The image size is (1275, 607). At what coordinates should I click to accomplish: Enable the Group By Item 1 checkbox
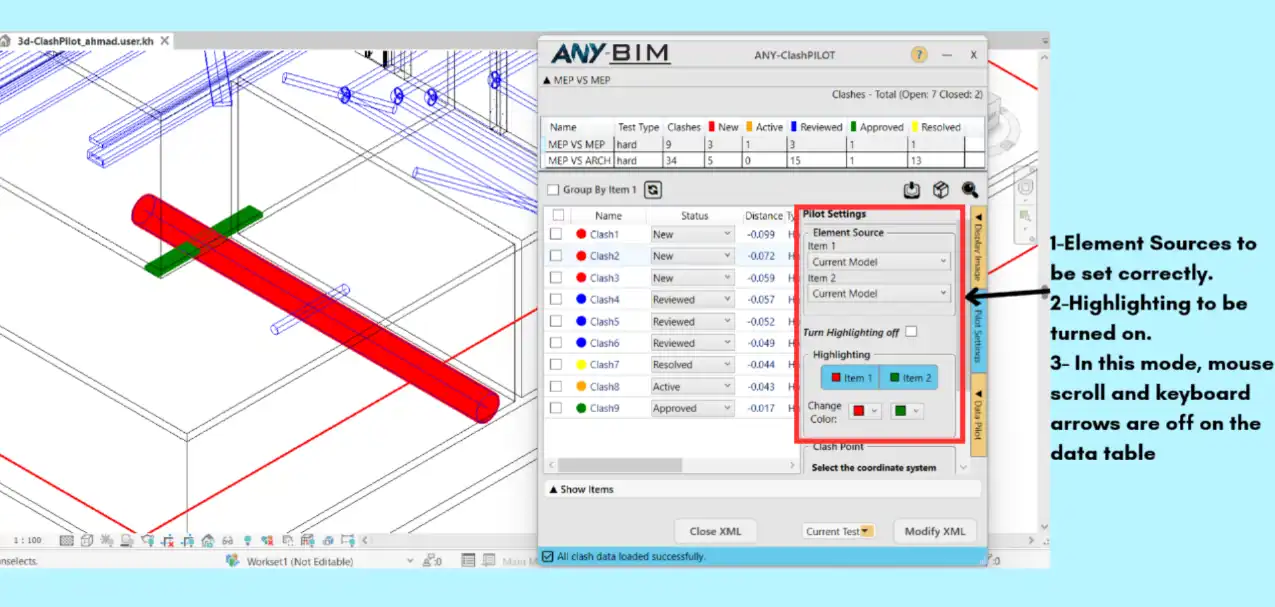pos(553,189)
